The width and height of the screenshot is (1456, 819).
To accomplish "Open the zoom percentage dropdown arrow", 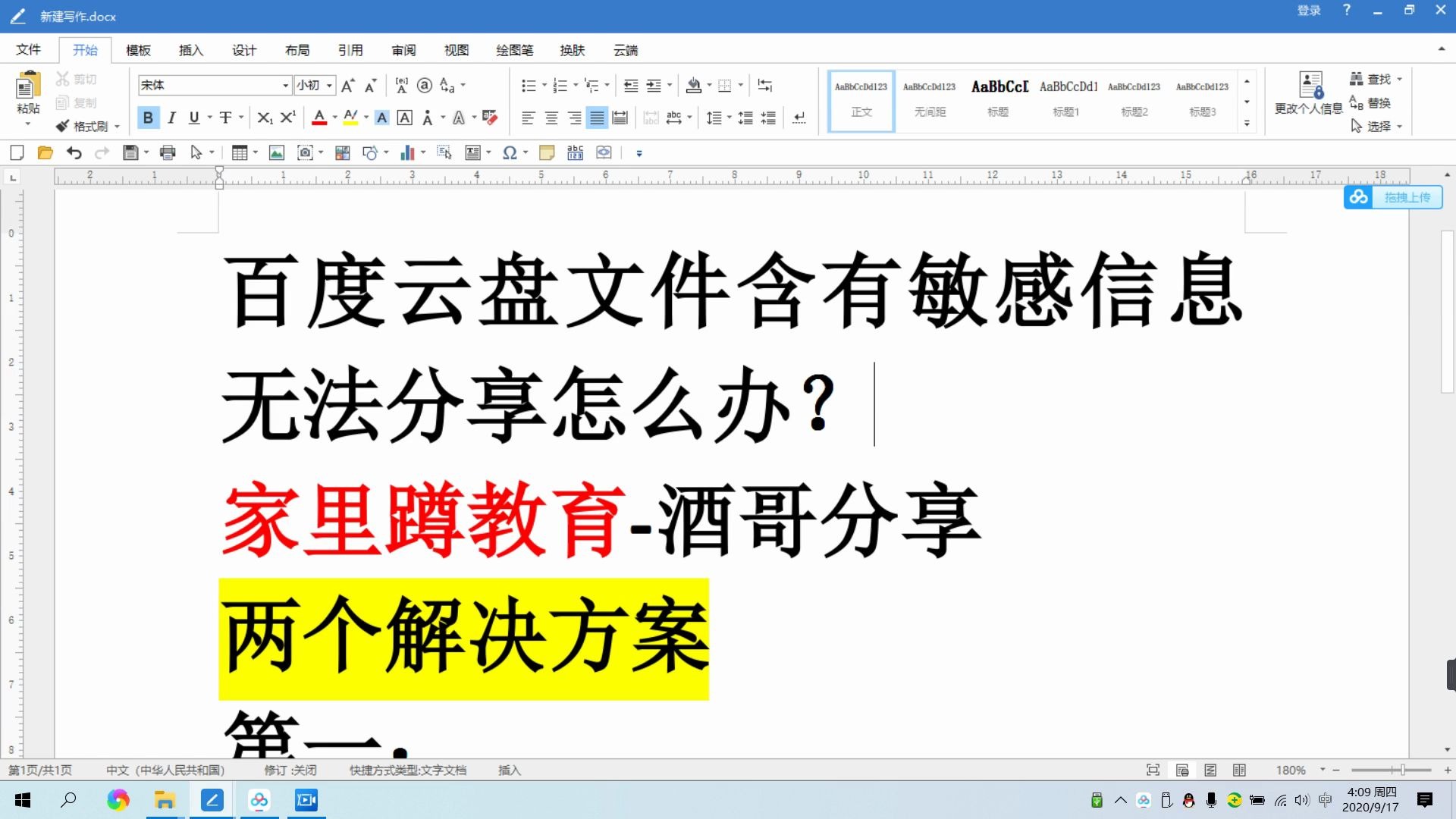I will 1323,770.
